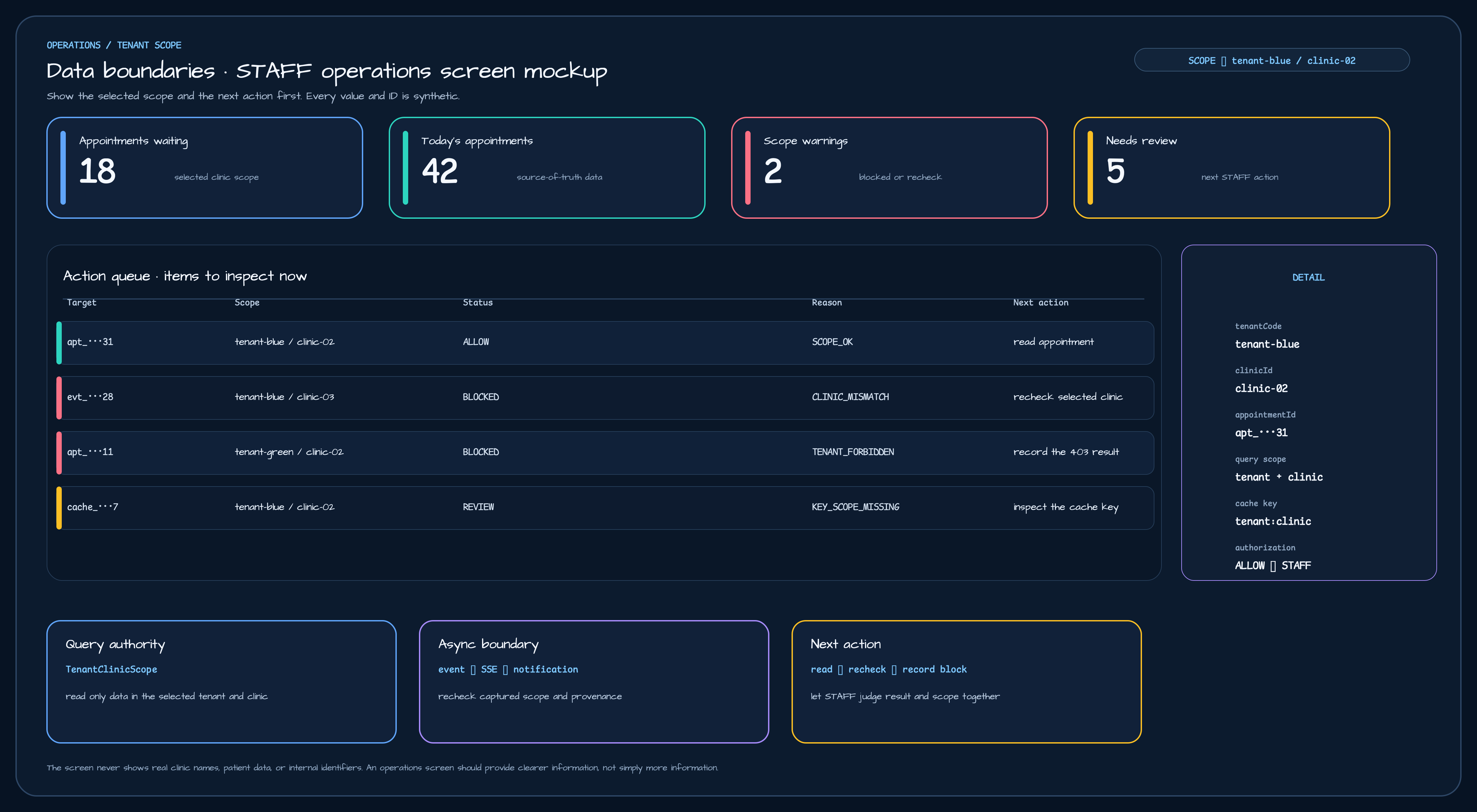Click the 2 scope warnings count
The height and width of the screenshot is (812, 1477).
pyautogui.click(x=773, y=171)
